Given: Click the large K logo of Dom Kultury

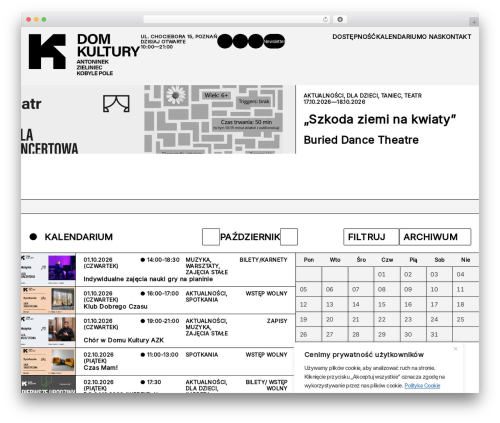Looking at the screenshot, I should 47,52.
